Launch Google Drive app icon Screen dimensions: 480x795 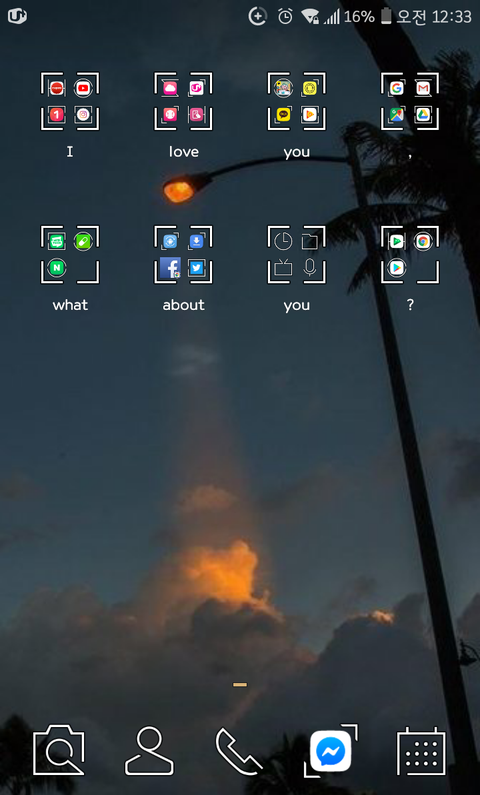[x=423, y=115]
